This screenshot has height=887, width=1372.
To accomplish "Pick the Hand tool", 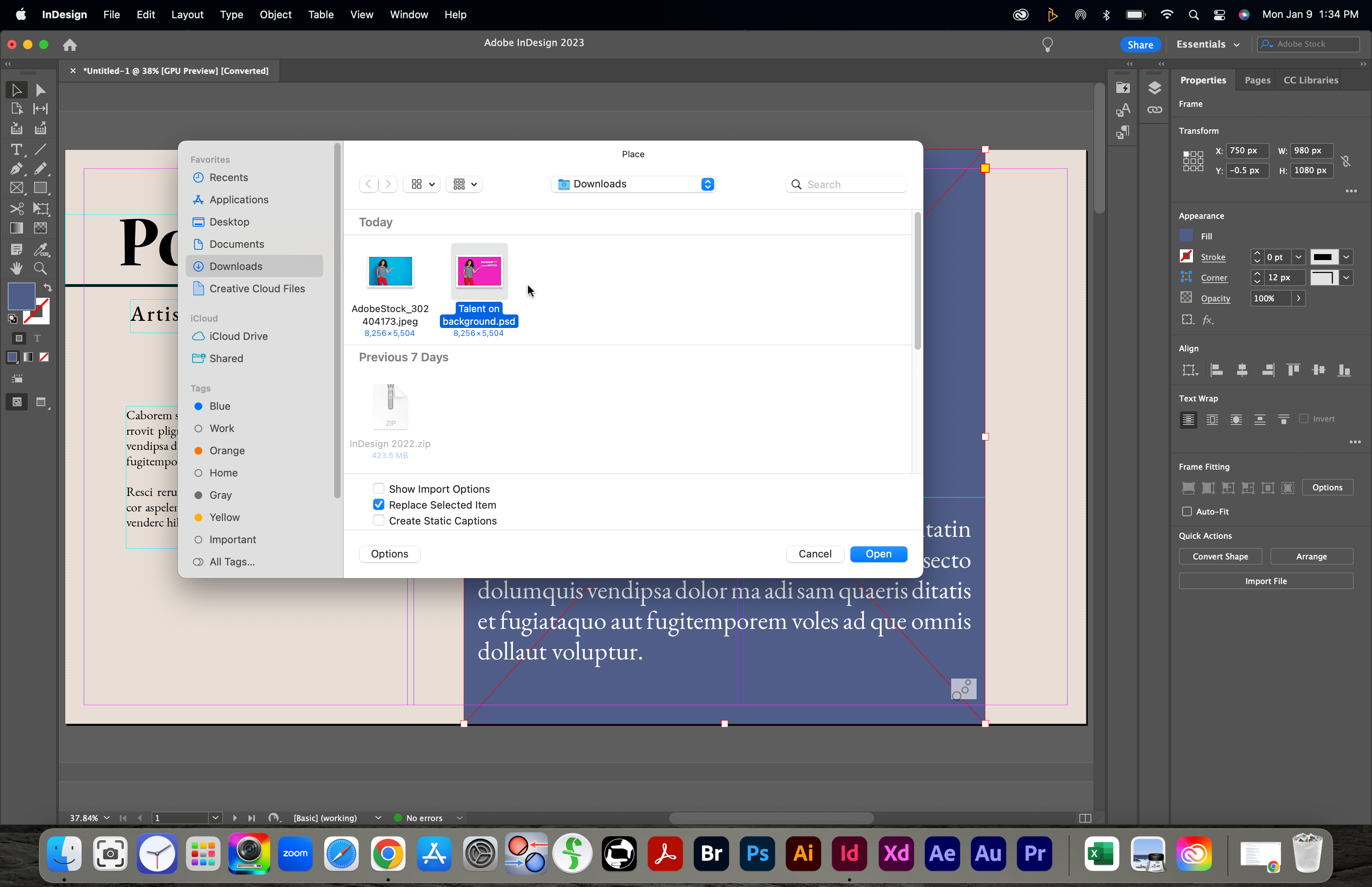I will (x=16, y=268).
